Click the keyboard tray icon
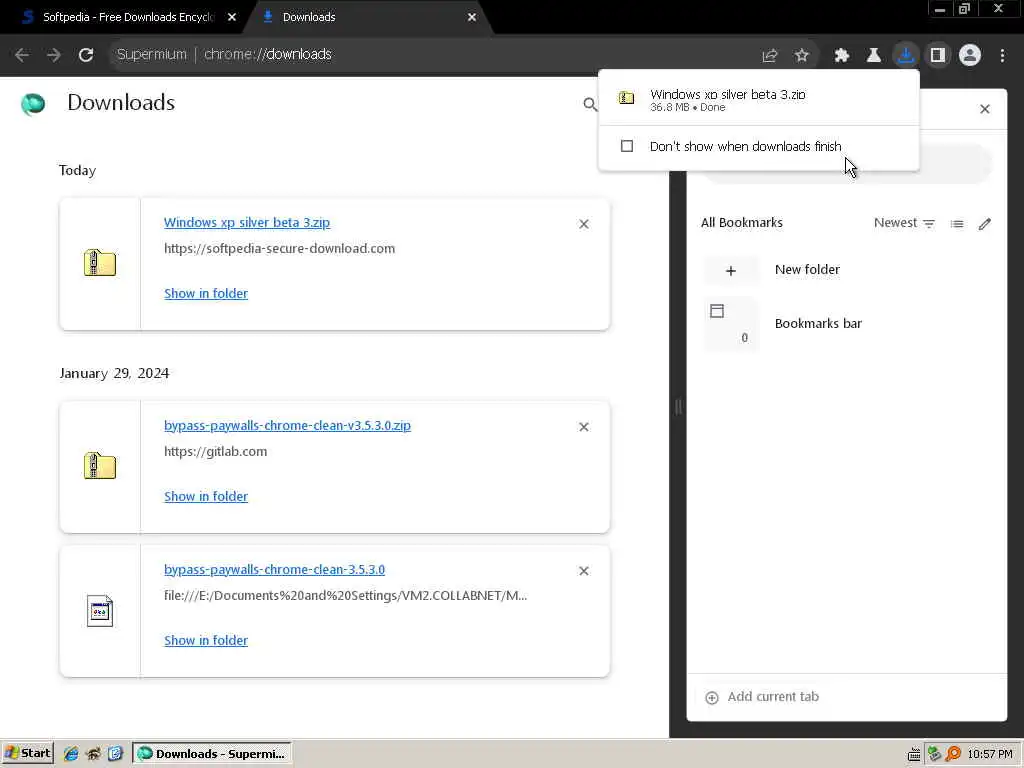This screenshot has width=1024, height=768. (914, 755)
